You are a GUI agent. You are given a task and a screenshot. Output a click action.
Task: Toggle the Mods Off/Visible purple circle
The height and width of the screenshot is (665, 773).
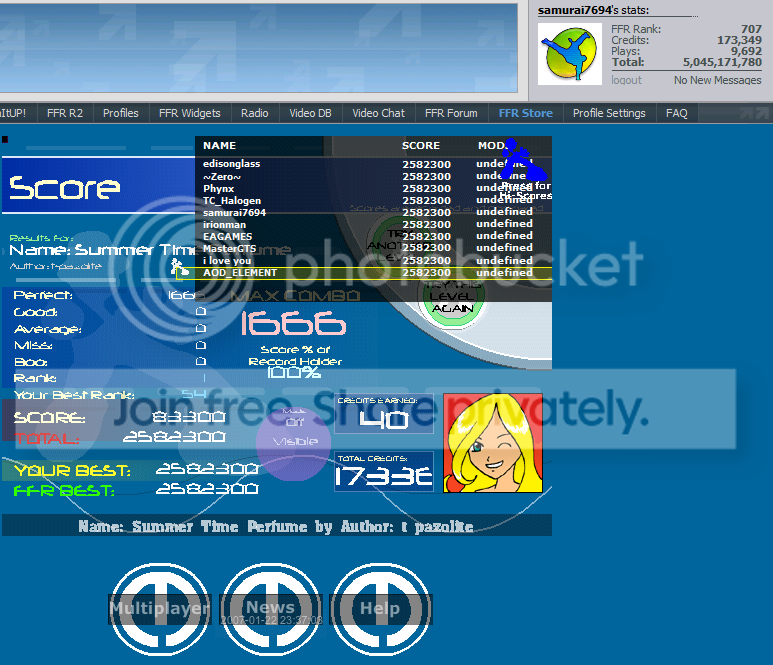(x=294, y=436)
